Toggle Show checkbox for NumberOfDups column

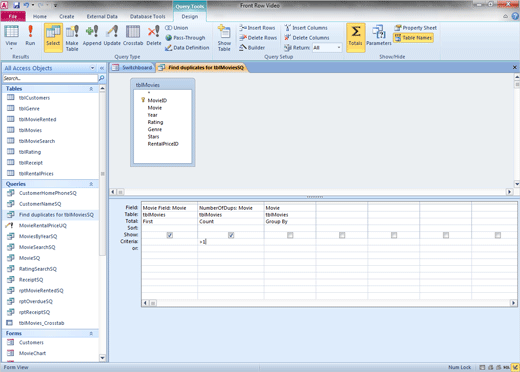click(231, 235)
